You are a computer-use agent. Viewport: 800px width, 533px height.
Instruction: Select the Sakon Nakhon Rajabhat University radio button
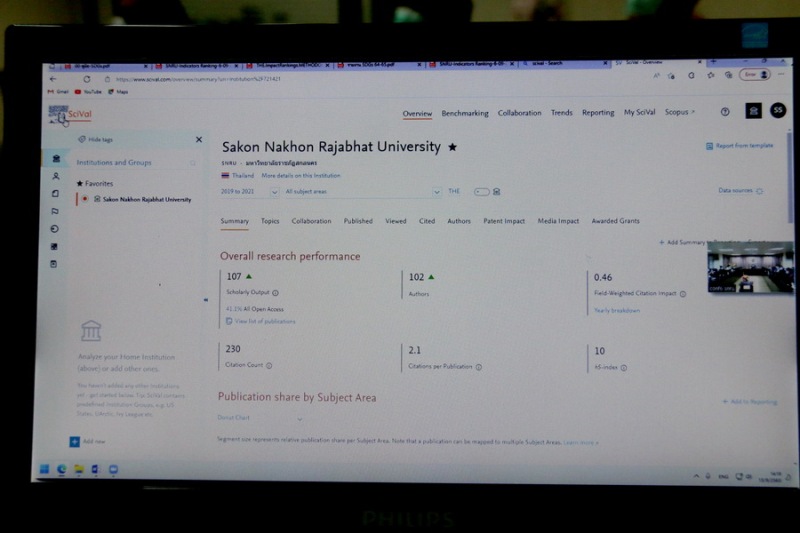point(85,199)
